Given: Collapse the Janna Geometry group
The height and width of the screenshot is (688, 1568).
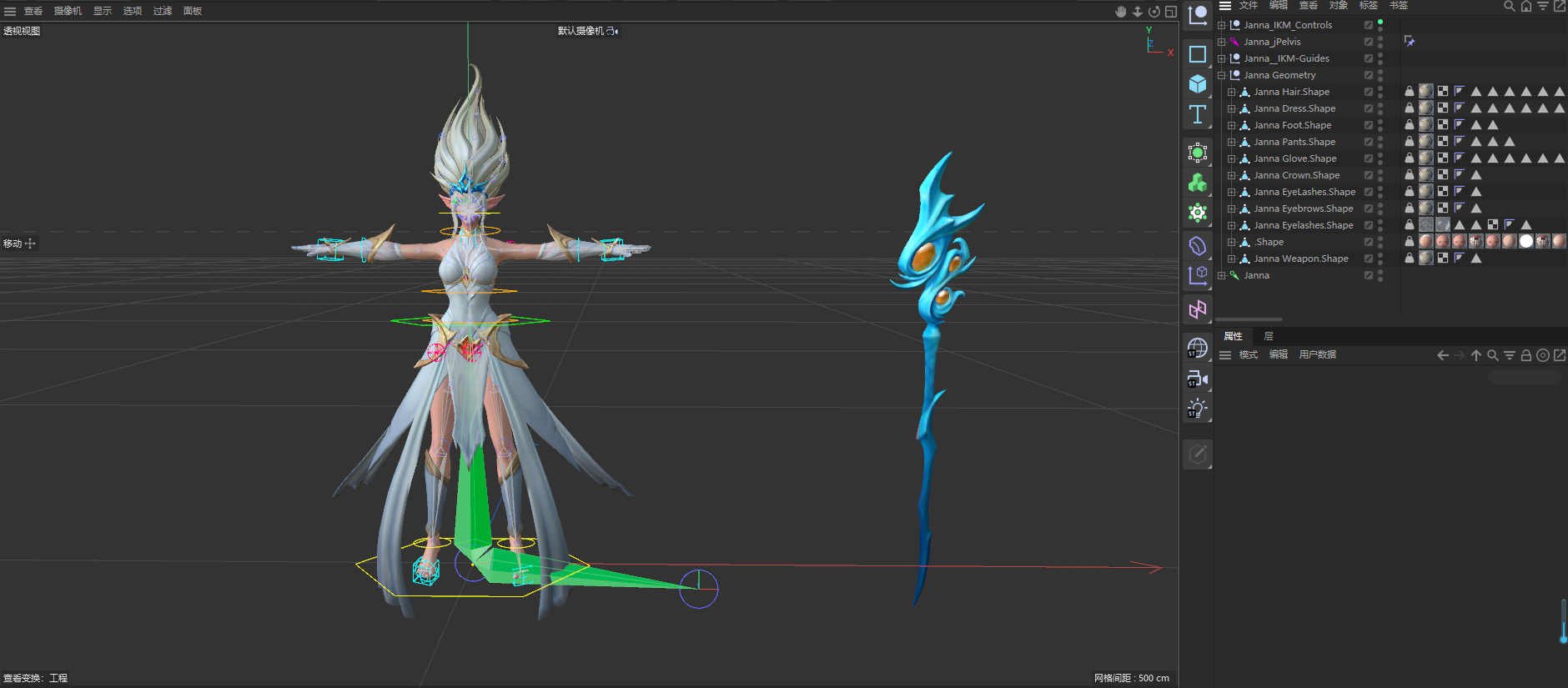Looking at the screenshot, I should [x=1222, y=75].
